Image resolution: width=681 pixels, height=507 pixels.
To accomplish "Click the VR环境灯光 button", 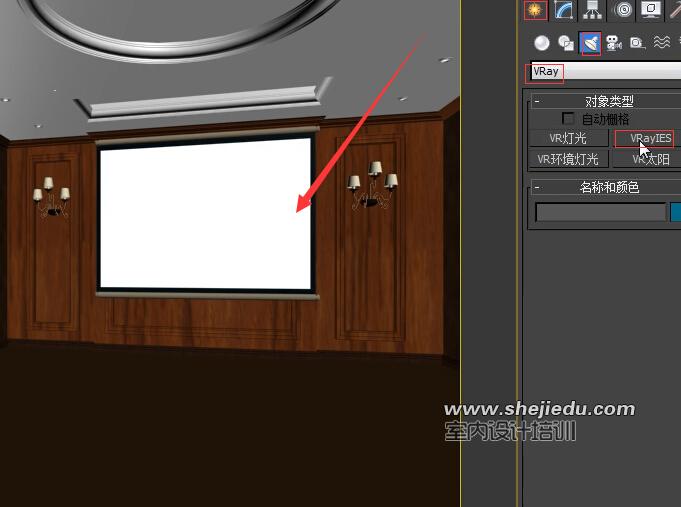I will [568, 159].
